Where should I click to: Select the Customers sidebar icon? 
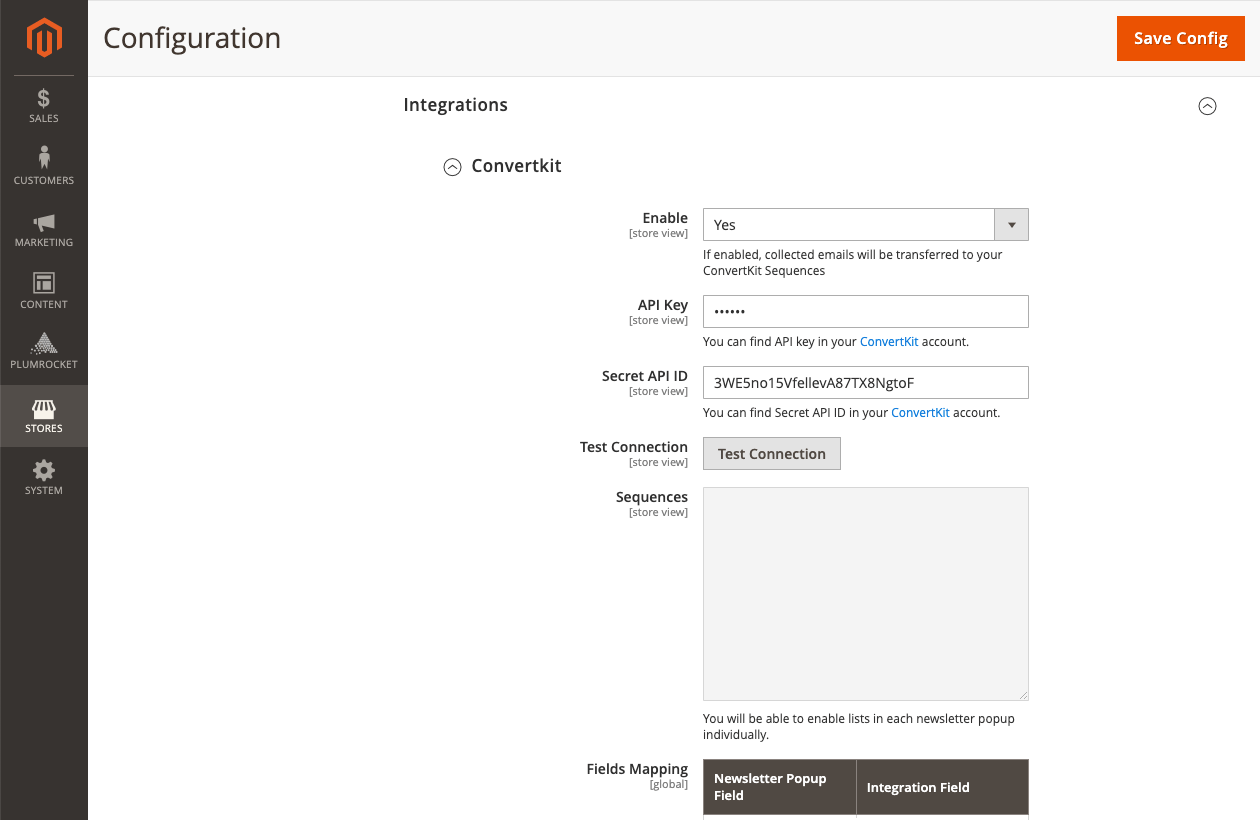[43, 165]
